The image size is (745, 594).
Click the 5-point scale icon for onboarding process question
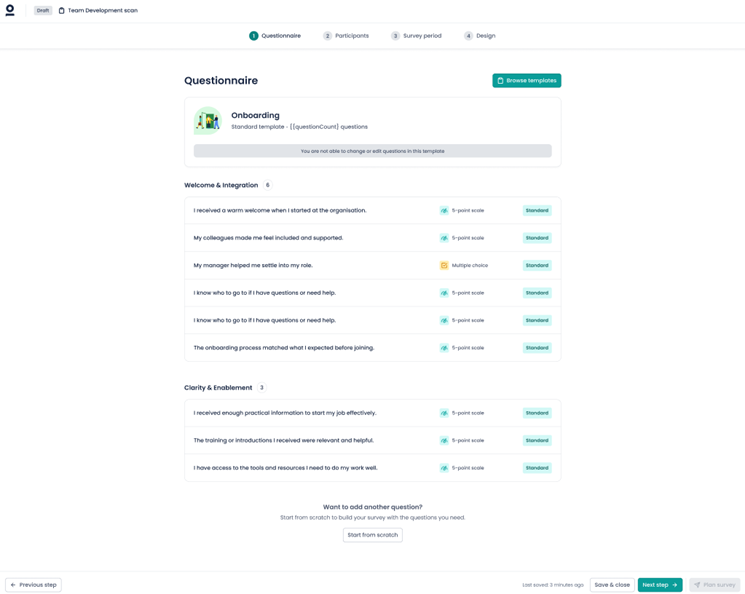444,348
